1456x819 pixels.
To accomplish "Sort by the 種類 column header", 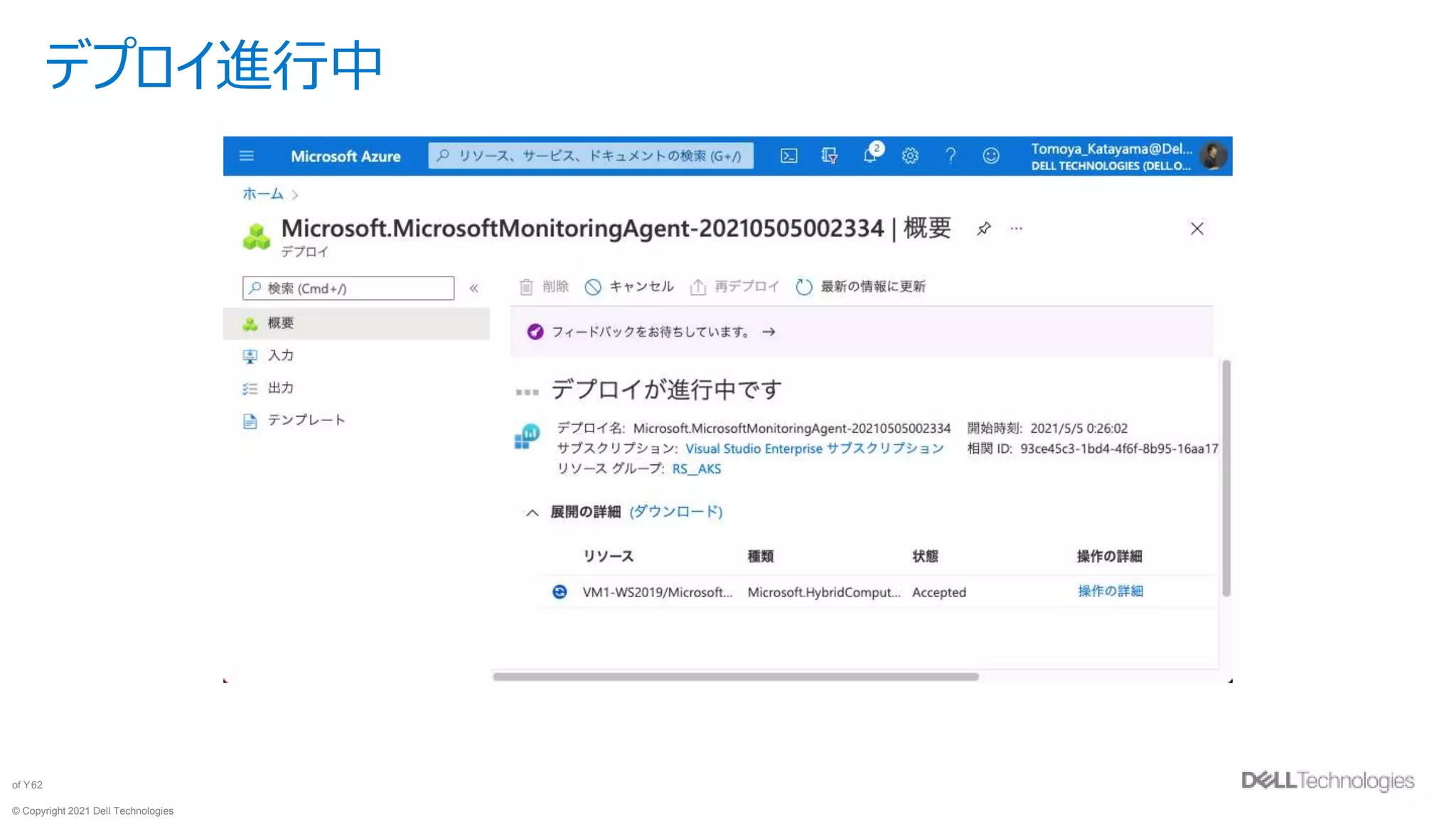I will tap(760, 556).
